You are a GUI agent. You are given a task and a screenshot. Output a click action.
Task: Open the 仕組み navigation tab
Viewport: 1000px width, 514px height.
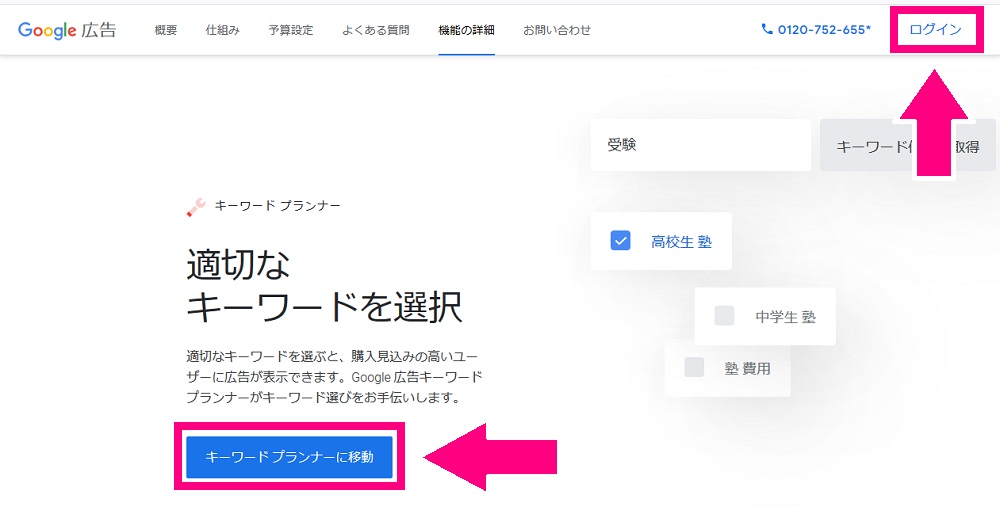(x=223, y=30)
